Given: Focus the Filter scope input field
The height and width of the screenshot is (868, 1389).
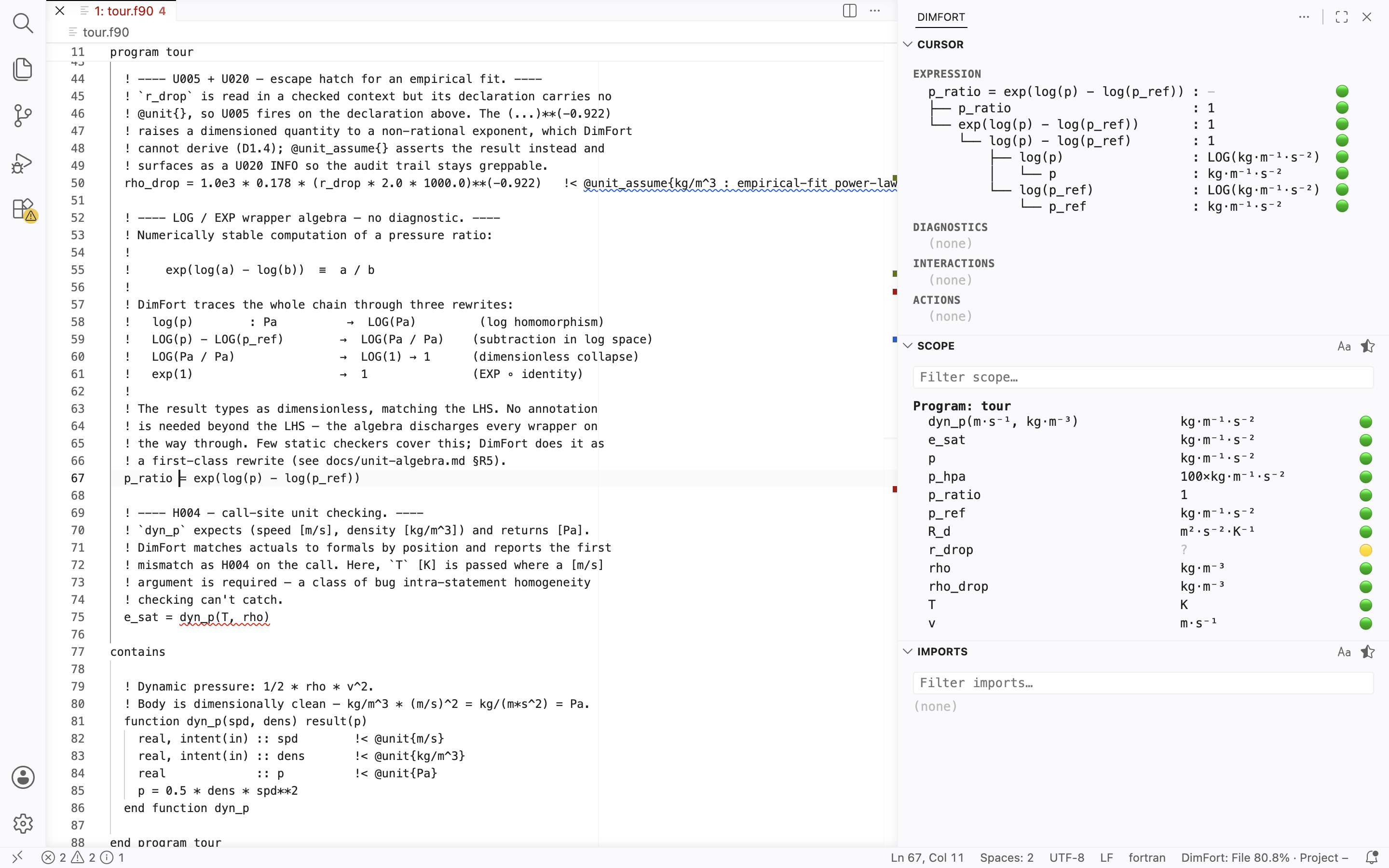Looking at the screenshot, I should [1143, 377].
